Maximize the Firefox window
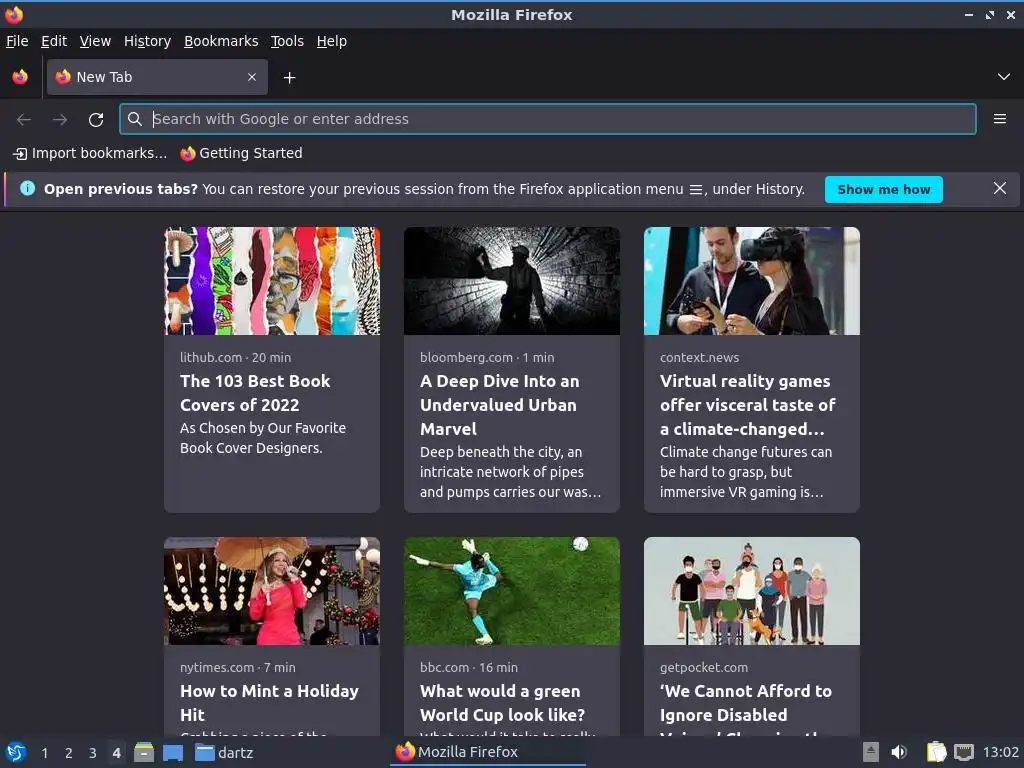The width and height of the screenshot is (1024, 768). [990, 14]
